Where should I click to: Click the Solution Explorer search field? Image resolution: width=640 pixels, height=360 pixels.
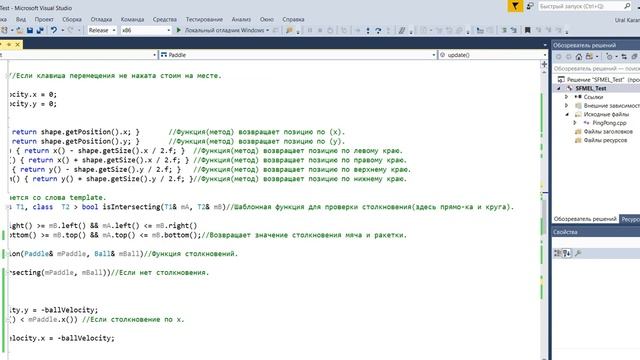coord(596,69)
